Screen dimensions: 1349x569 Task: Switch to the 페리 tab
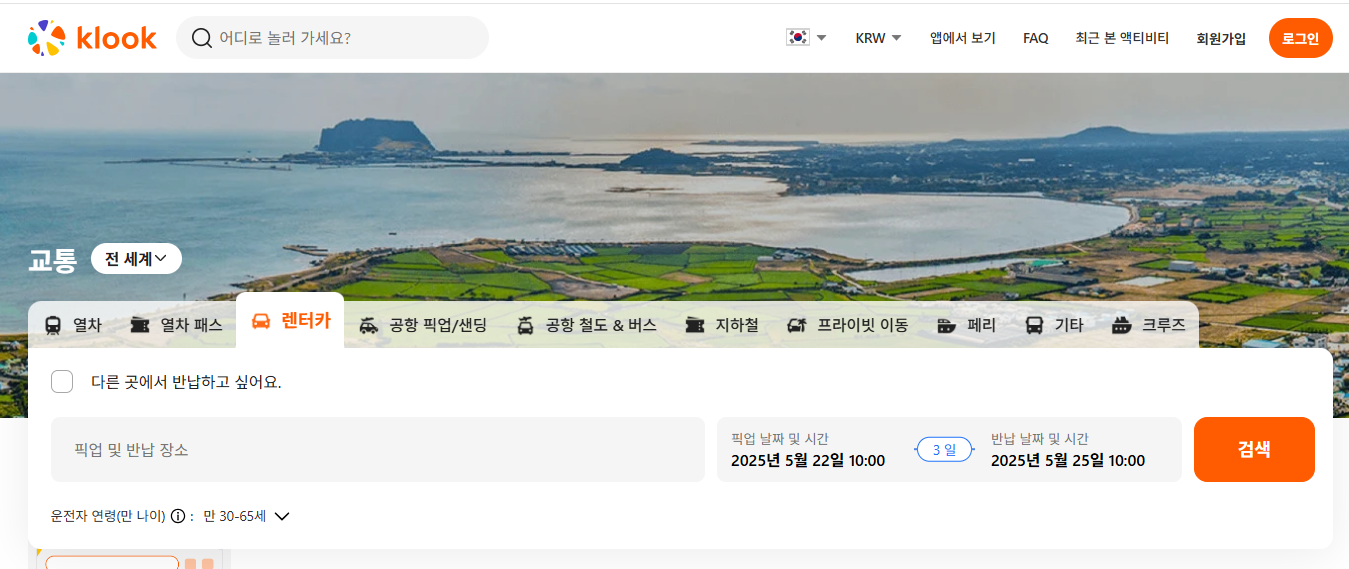point(967,325)
